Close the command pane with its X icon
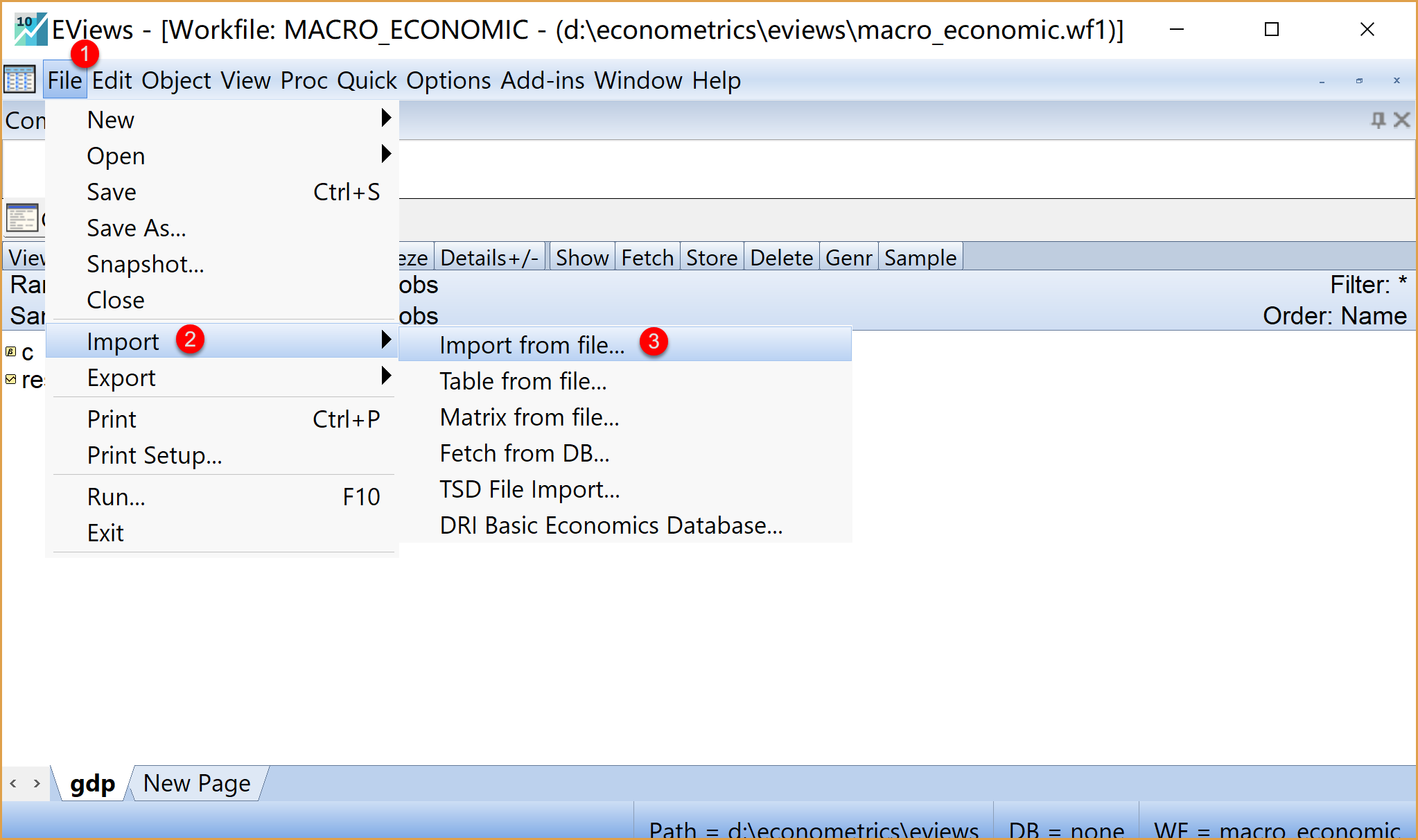 coord(1401,120)
